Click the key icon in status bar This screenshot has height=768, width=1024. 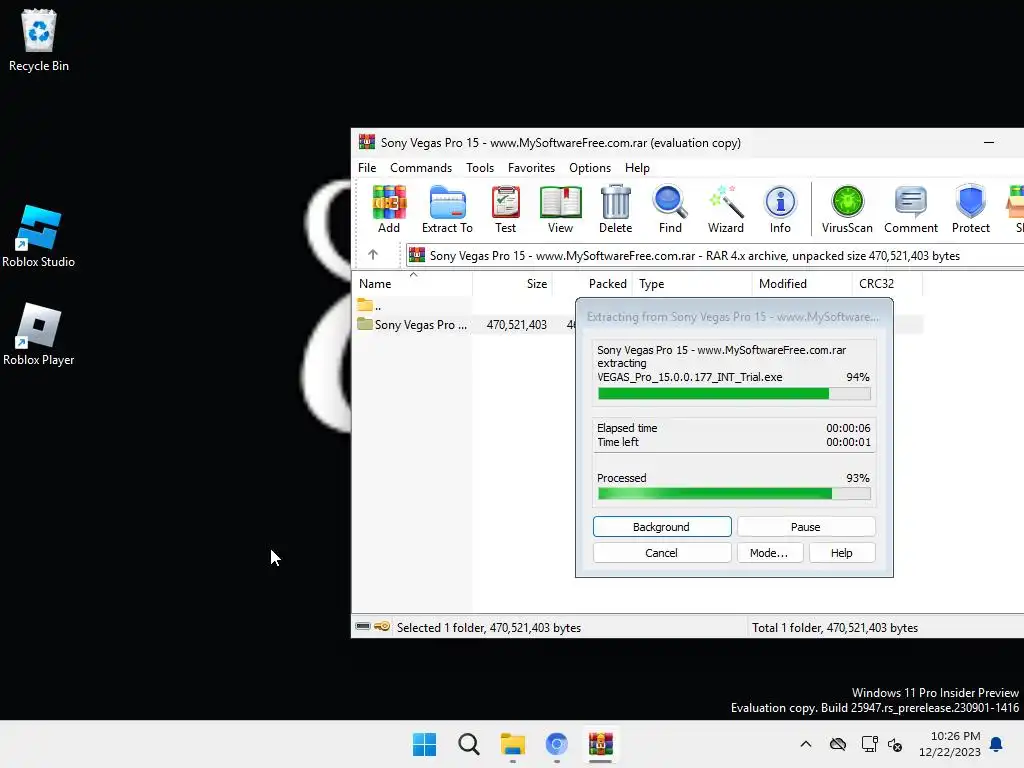[x=382, y=627]
